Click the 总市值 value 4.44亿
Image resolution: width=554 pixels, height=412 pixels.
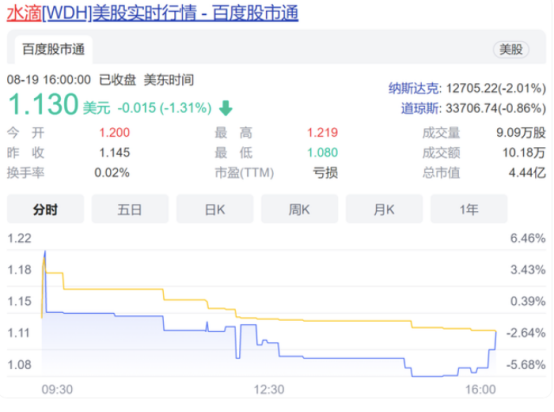tap(527, 173)
